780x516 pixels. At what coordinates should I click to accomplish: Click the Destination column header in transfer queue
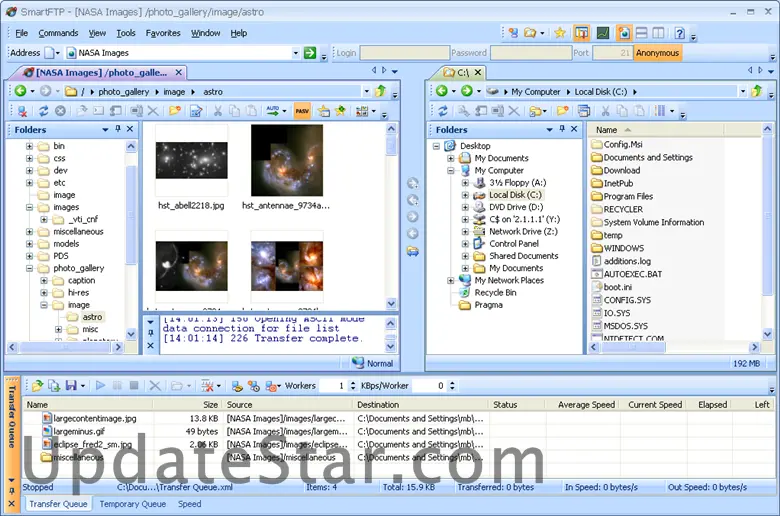[420, 405]
